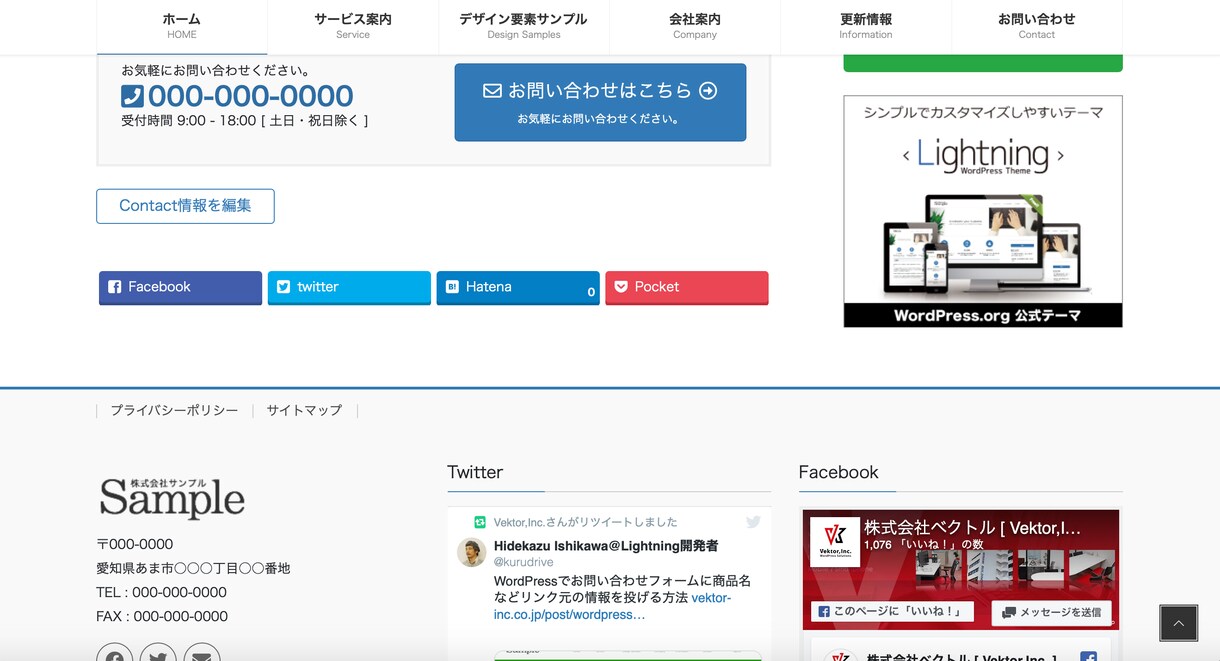Click the 愛知県あま市 address line

(193, 568)
